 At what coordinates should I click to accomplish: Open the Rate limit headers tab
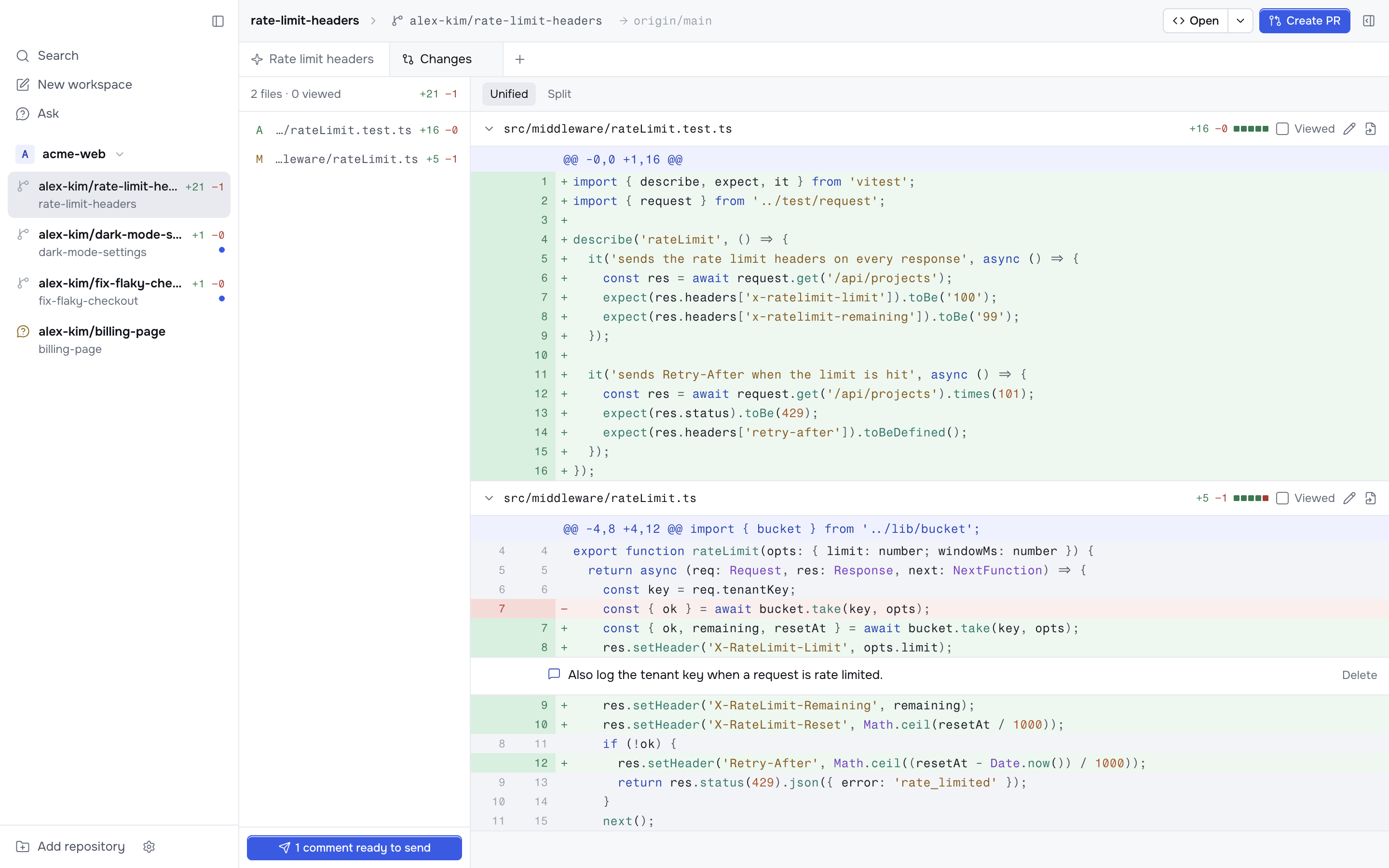click(x=314, y=59)
